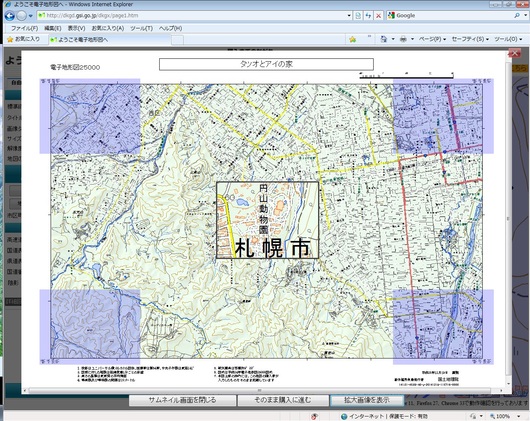Open the お気に入り favorites star button
The image size is (530, 421).
(x=24, y=39)
